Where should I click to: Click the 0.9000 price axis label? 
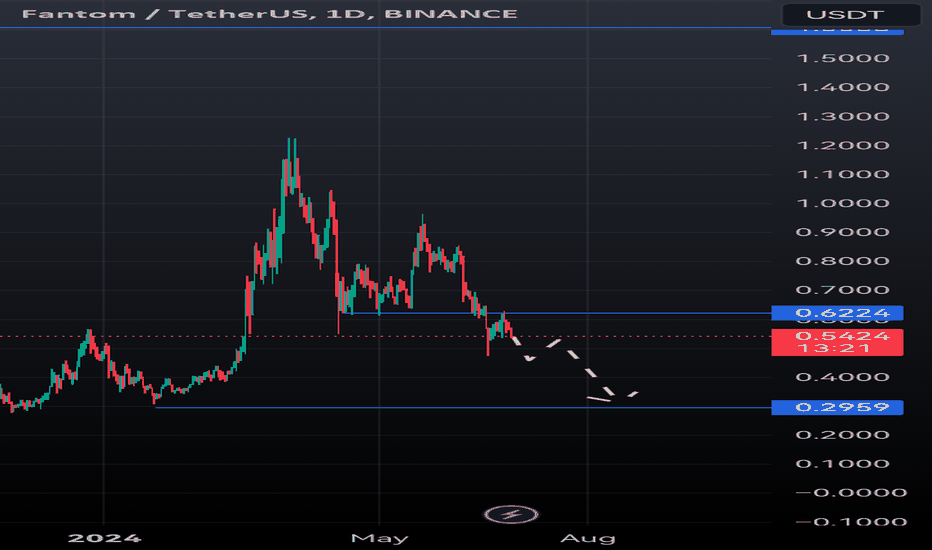point(843,232)
